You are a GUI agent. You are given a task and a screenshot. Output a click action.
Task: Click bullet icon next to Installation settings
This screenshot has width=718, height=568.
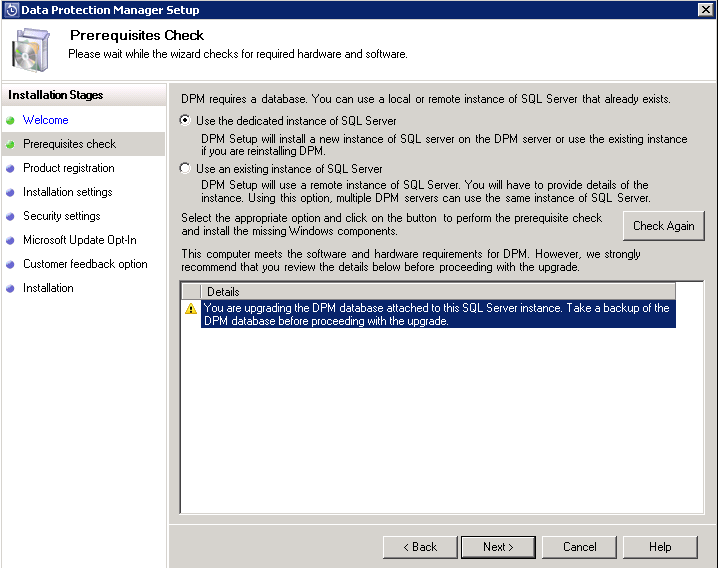11,192
